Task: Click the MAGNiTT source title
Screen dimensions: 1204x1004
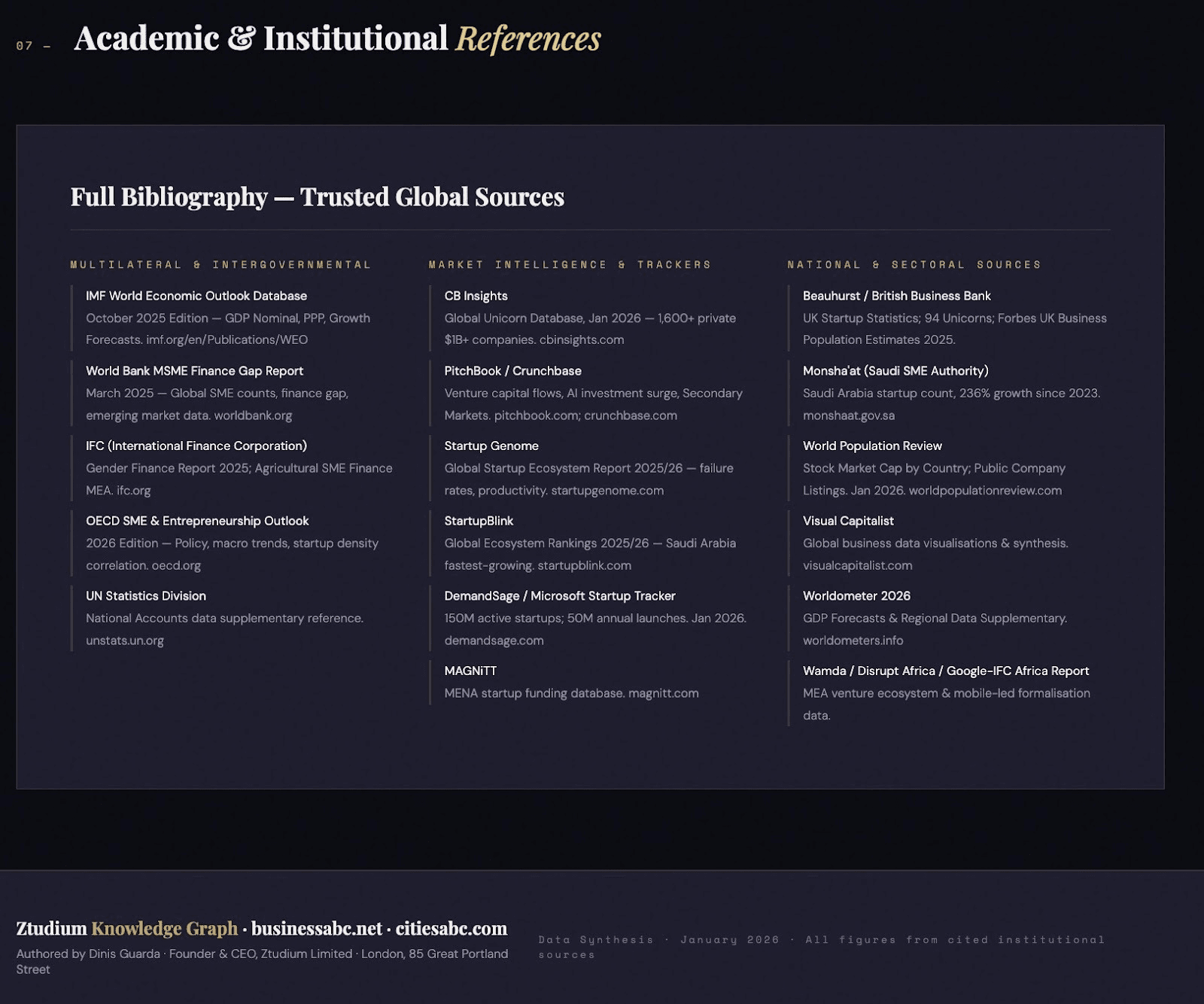Action: [470, 671]
